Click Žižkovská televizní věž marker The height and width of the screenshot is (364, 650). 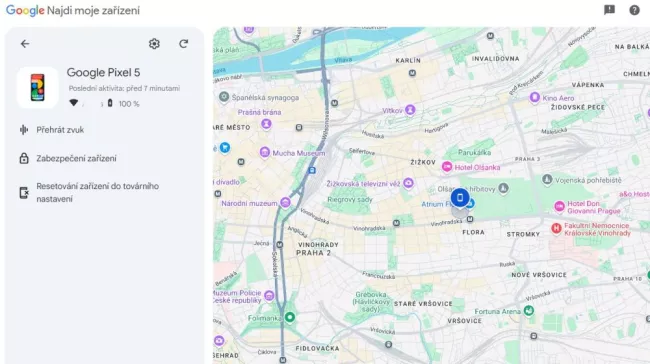[408, 183]
